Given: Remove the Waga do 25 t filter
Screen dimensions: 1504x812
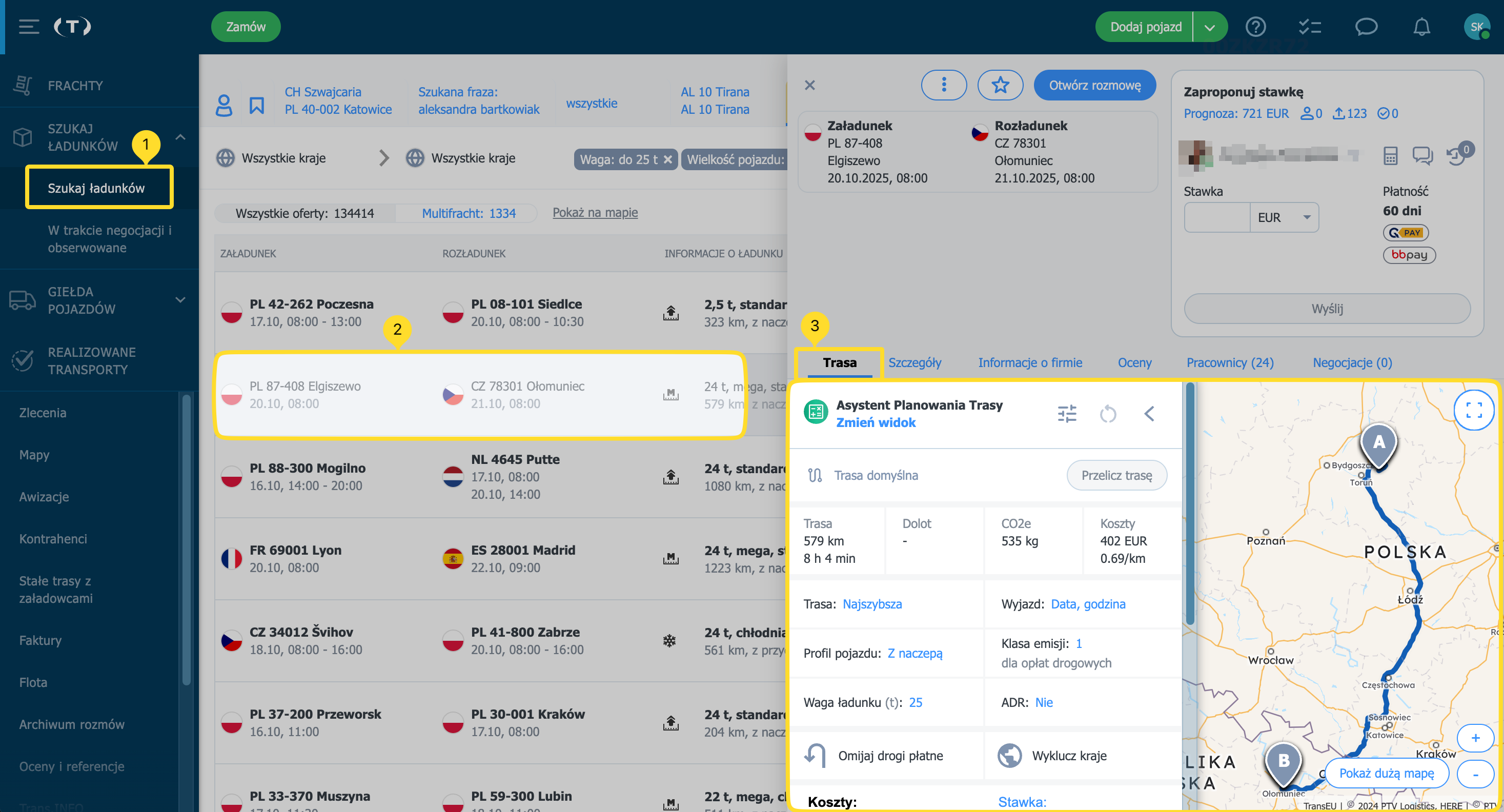Looking at the screenshot, I should coord(667,159).
